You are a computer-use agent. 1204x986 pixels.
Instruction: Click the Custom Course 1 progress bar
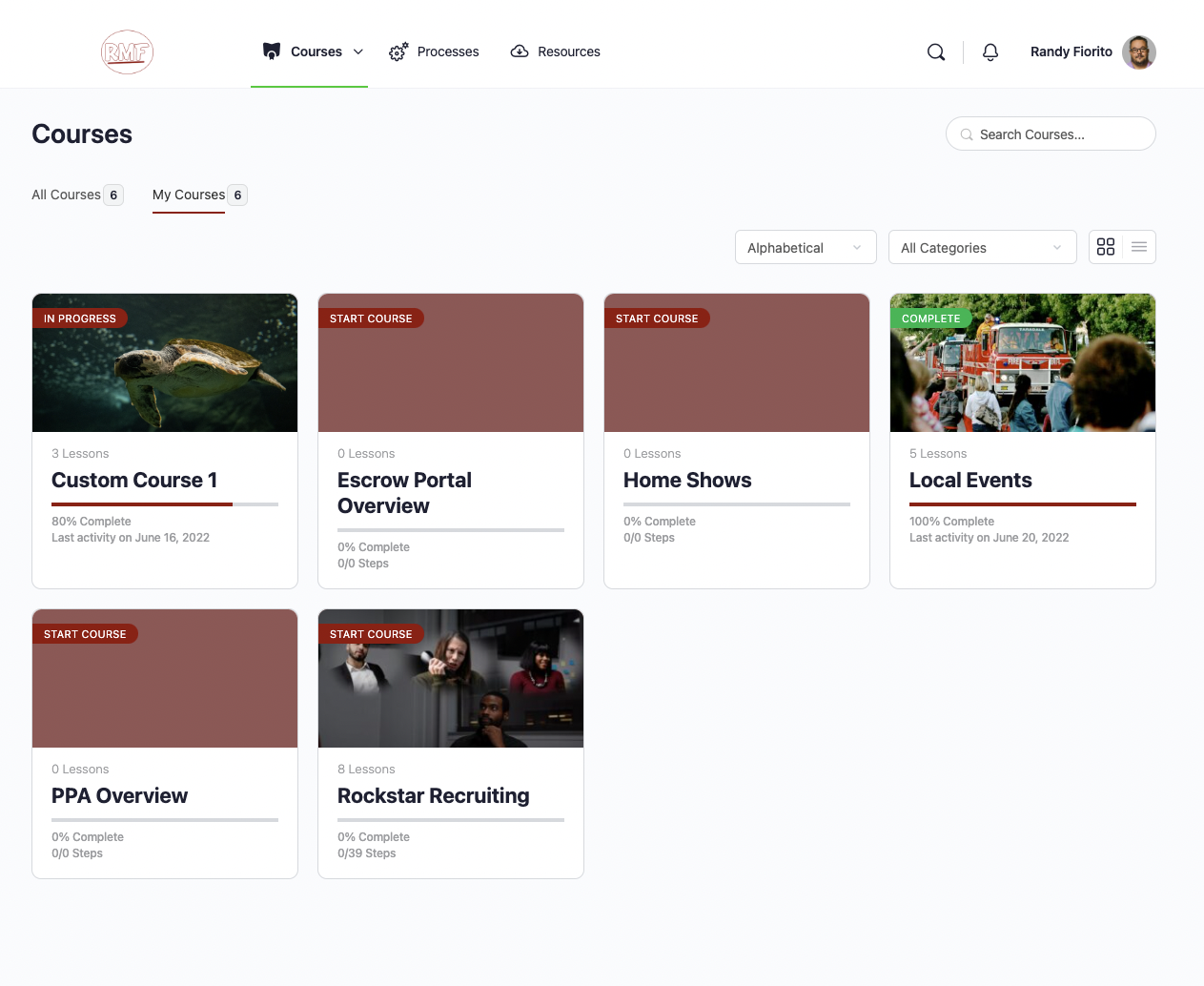[165, 503]
